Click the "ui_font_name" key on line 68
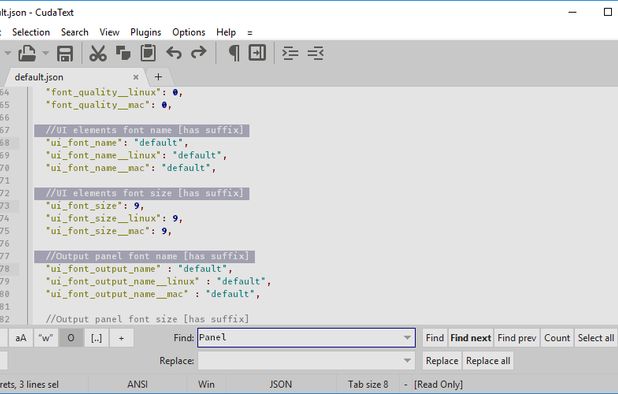618x394 pixels. pyautogui.click(x=84, y=143)
